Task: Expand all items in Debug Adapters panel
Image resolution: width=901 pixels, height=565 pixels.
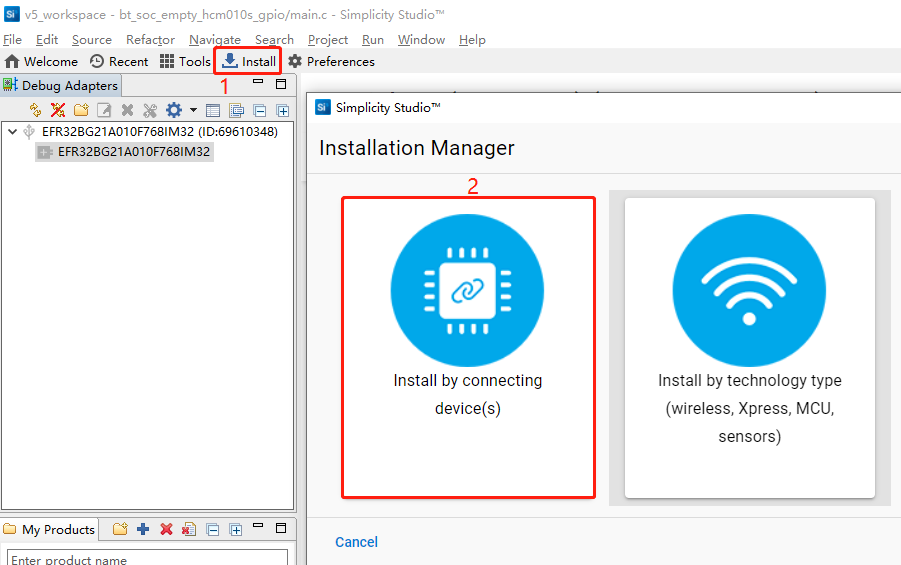Action: click(x=282, y=110)
